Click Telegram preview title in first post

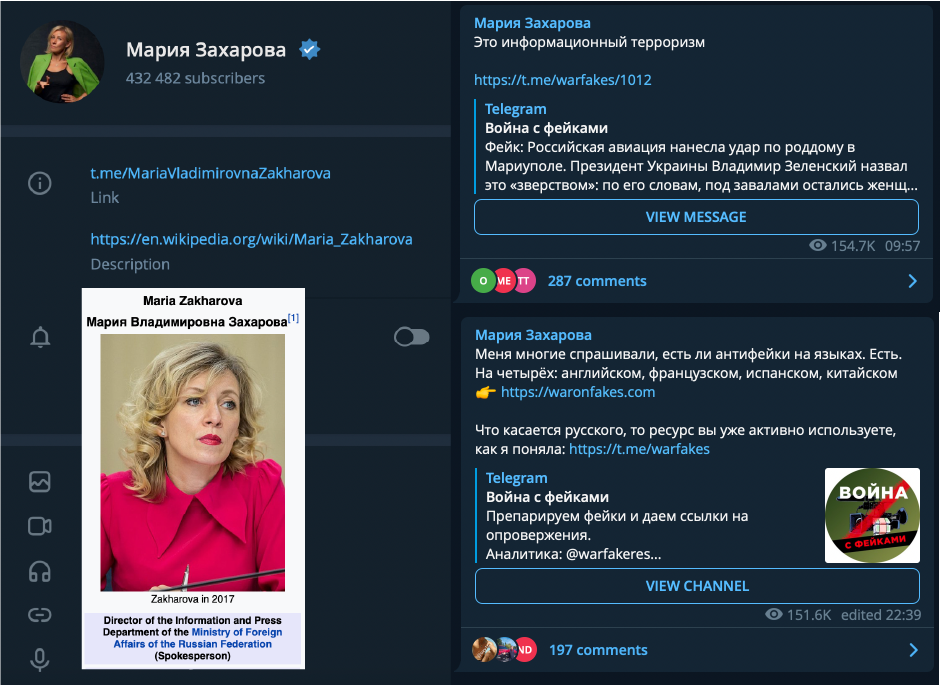point(516,109)
